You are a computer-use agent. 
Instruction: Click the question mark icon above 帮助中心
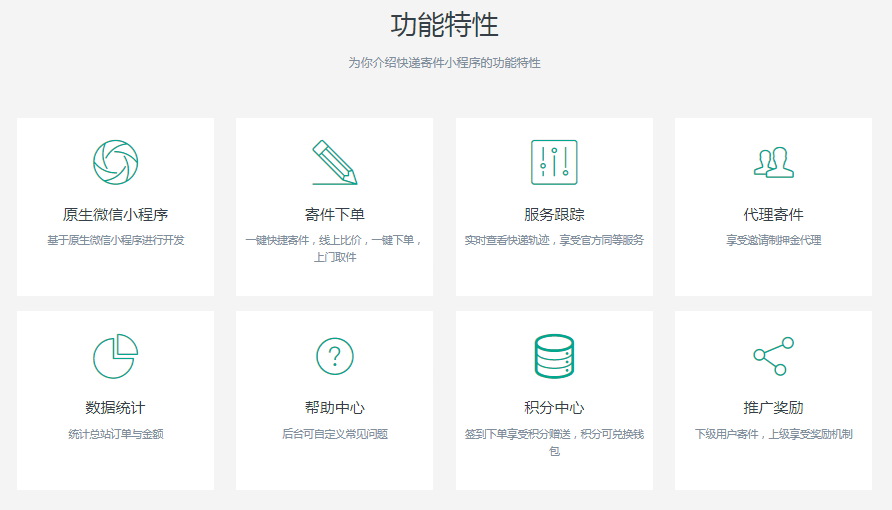coord(334,356)
